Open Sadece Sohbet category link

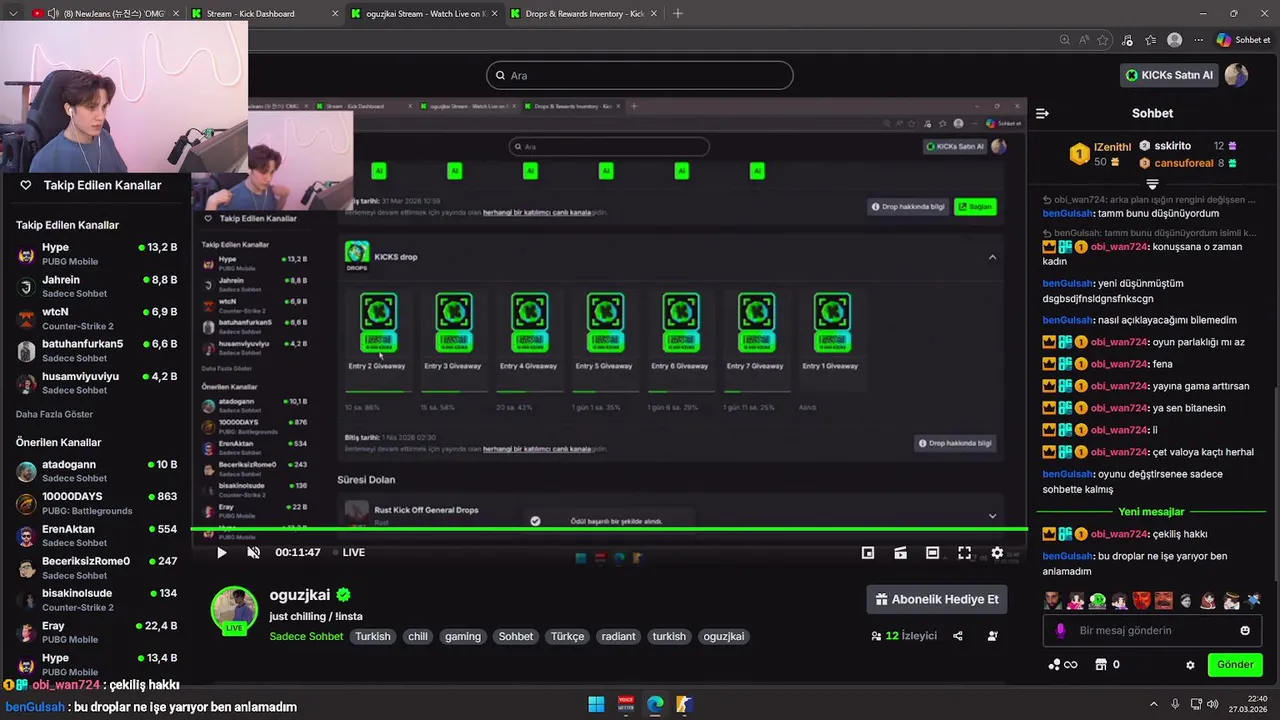click(x=306, y=636)
